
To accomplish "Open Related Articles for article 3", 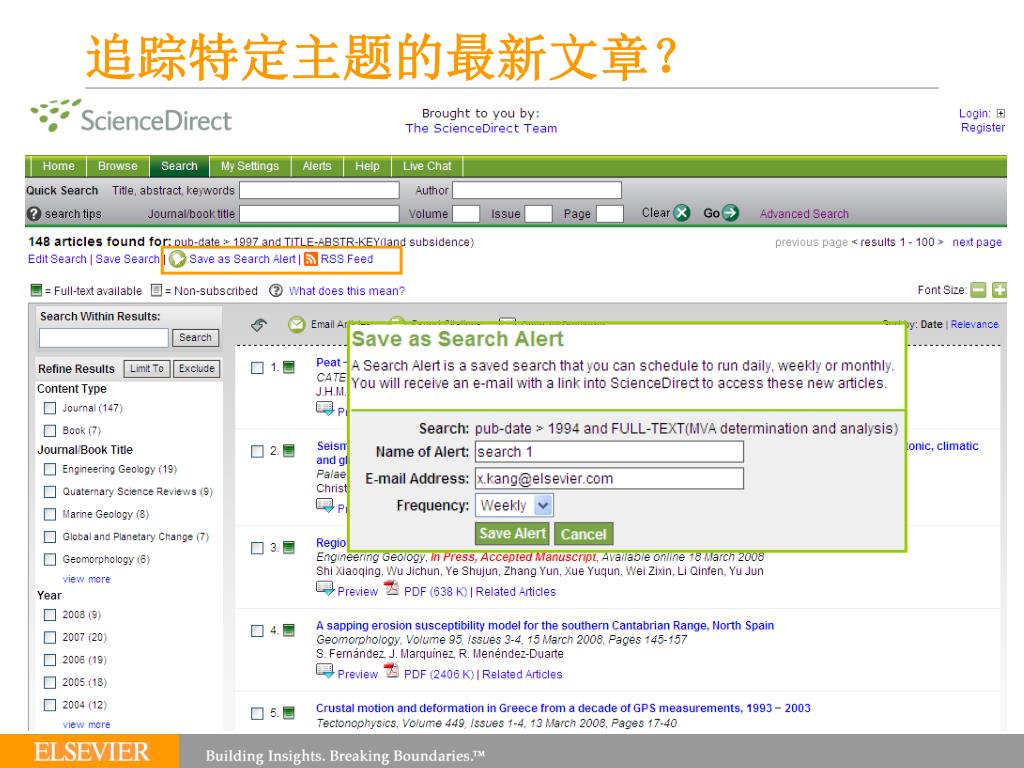I will [515, 592].
